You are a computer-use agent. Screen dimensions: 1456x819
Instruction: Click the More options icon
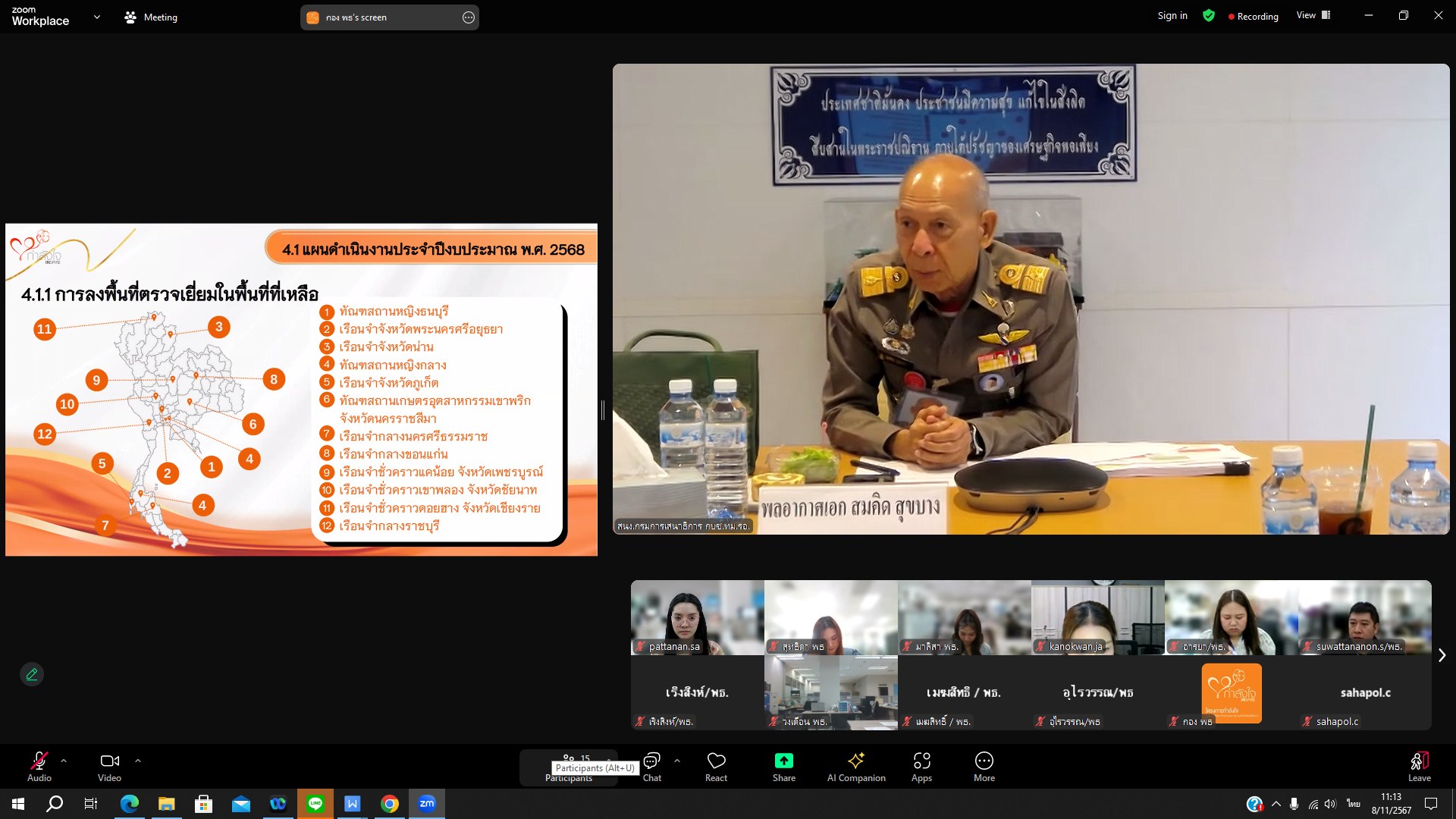coord(984,765)
